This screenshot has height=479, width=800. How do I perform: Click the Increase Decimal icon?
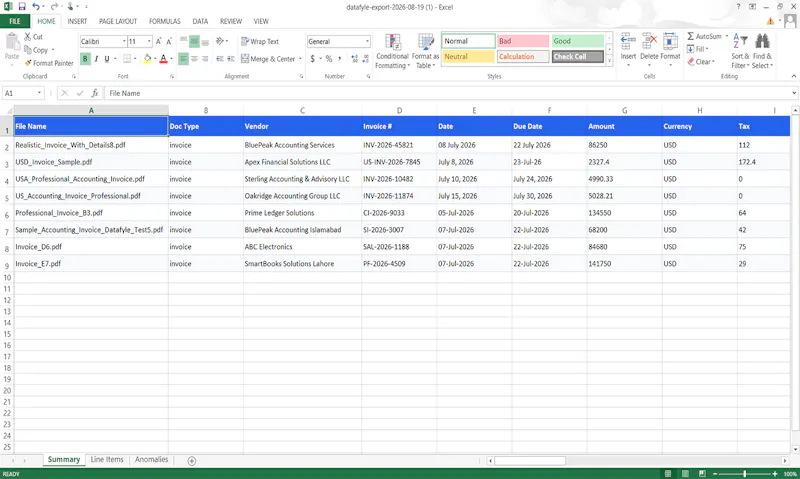point(355,59)
